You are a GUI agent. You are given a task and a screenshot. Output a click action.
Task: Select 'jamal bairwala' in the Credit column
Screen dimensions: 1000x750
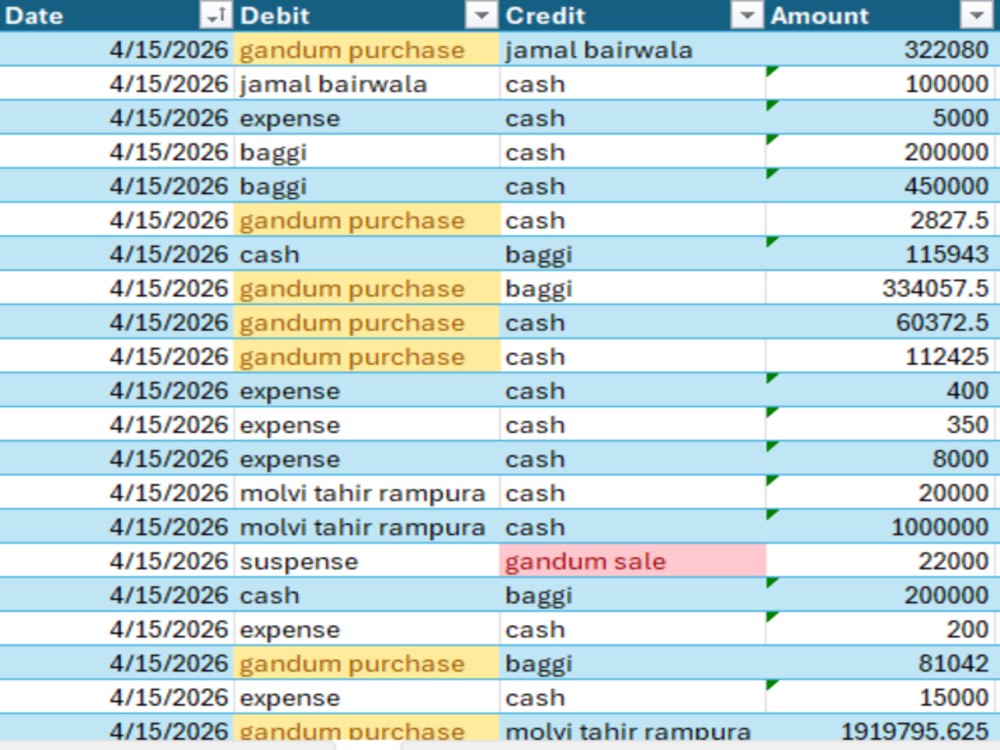pos(633,49)
